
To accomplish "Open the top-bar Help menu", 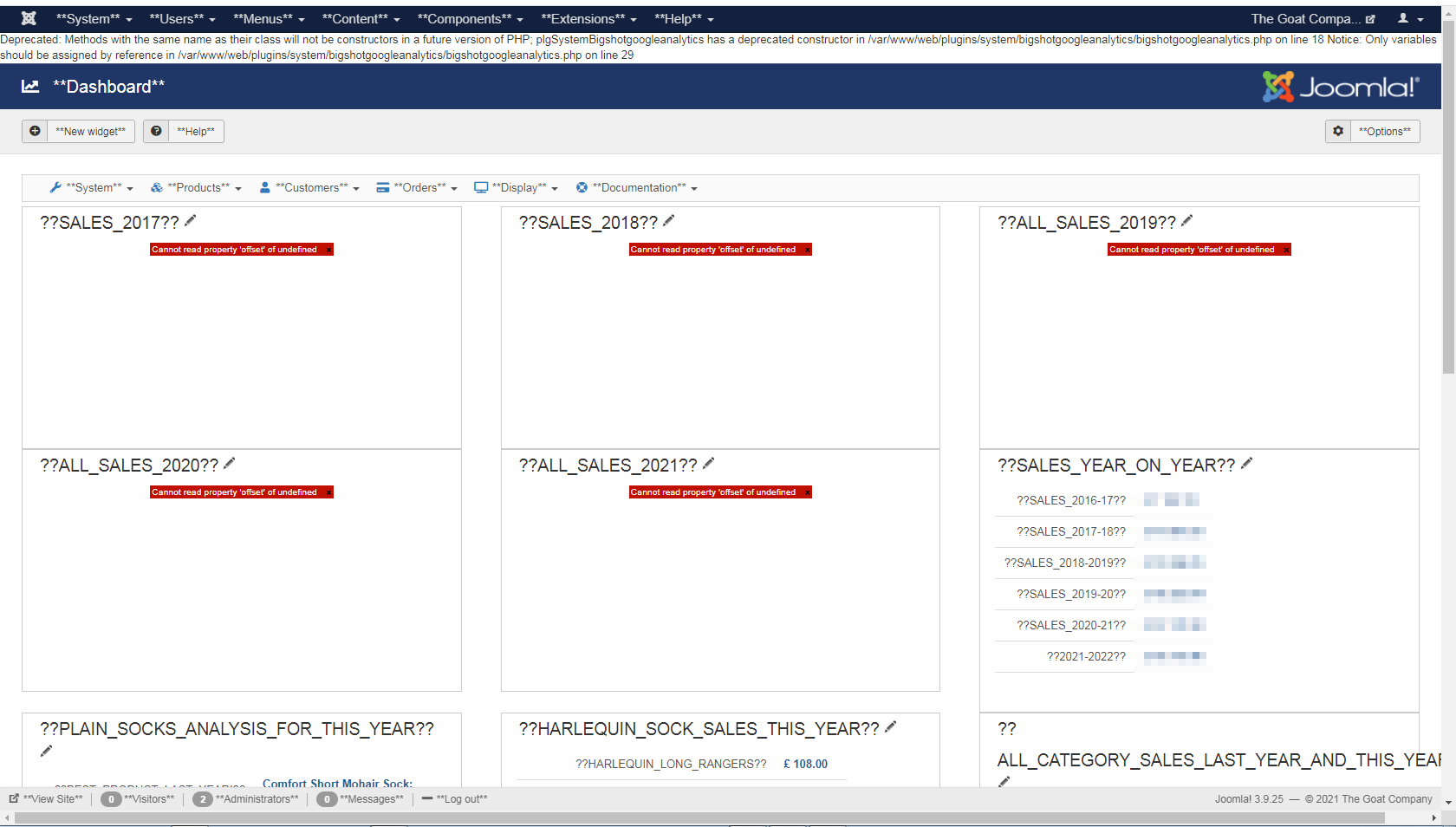I will click(685, 19).
